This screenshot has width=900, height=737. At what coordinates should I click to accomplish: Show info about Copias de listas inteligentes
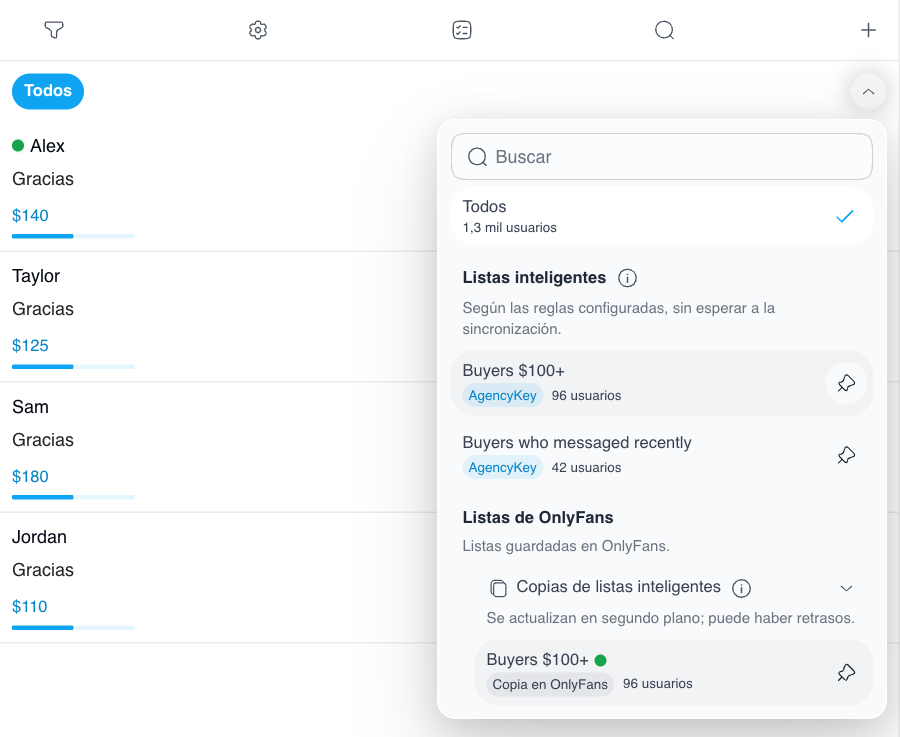[741, 588]
